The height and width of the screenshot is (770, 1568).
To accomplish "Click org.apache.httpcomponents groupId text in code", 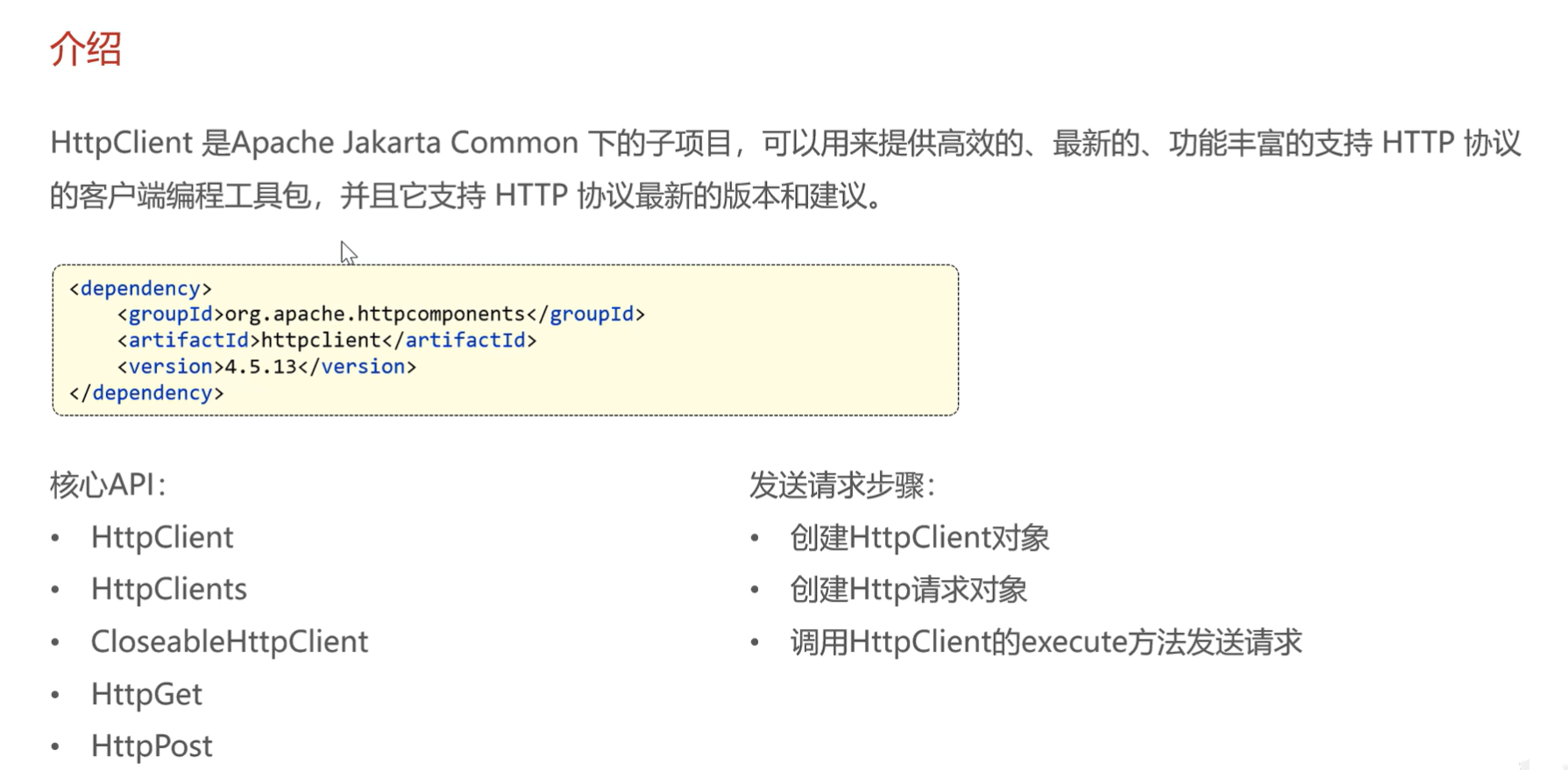I will (375, 314).
